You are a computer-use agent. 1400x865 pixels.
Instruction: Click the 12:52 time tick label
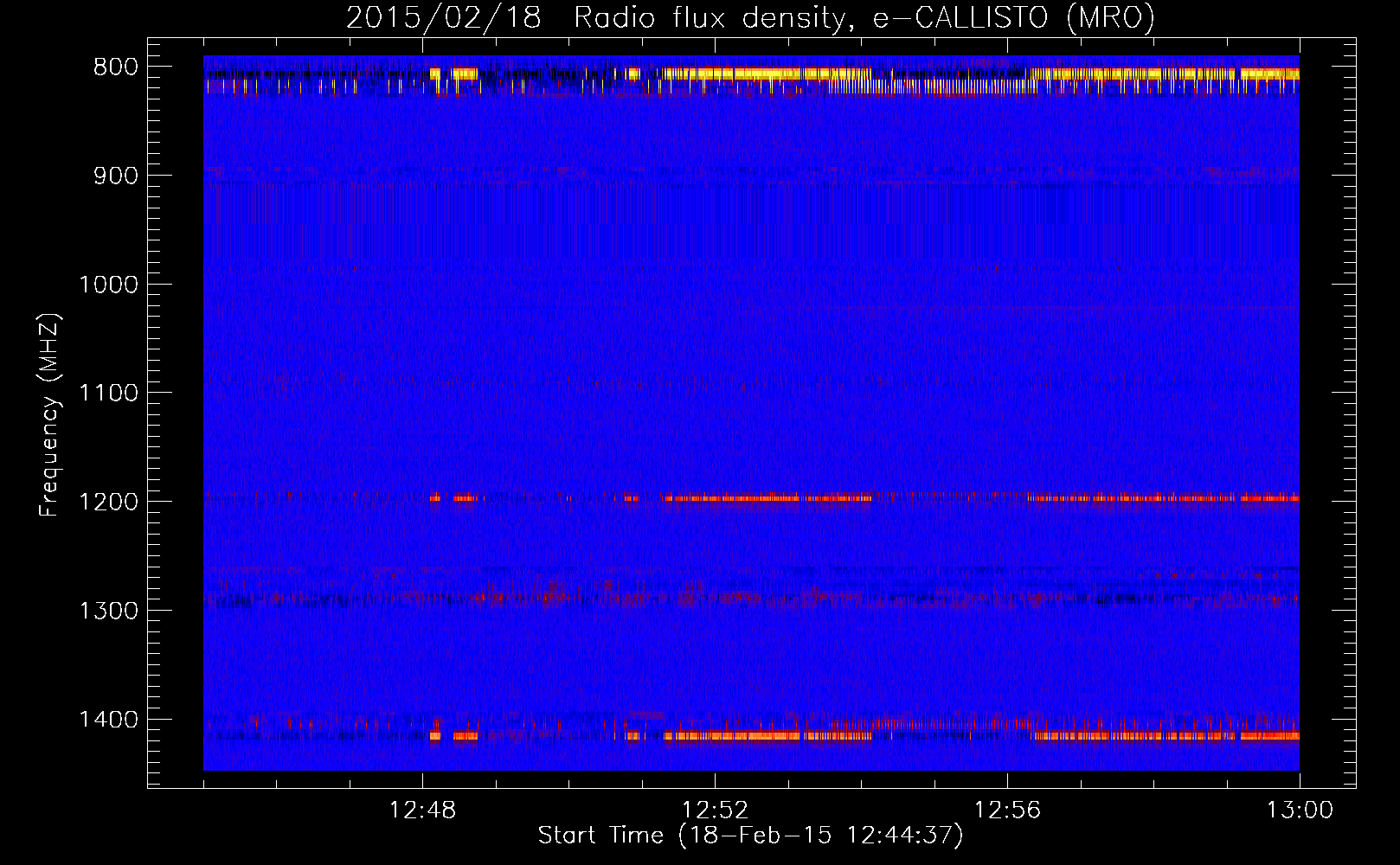click(715, 811)
